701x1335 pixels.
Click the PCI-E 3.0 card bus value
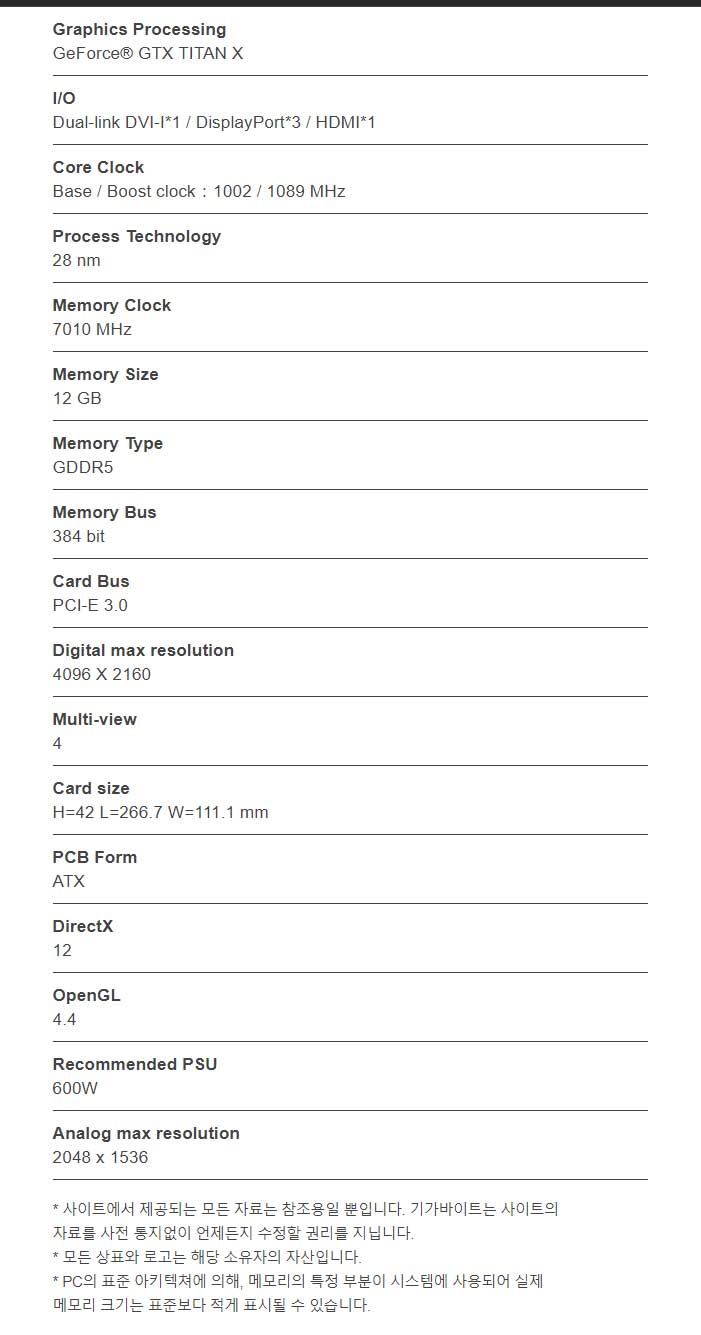pos(90,606)
